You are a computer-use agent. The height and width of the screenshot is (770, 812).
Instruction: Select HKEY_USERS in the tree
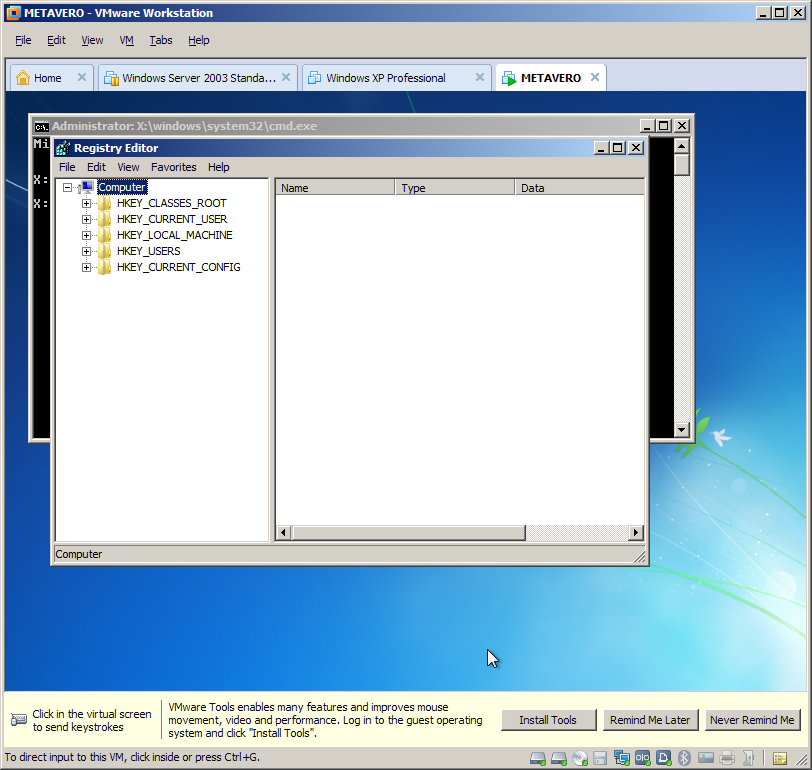coord(149,252)
